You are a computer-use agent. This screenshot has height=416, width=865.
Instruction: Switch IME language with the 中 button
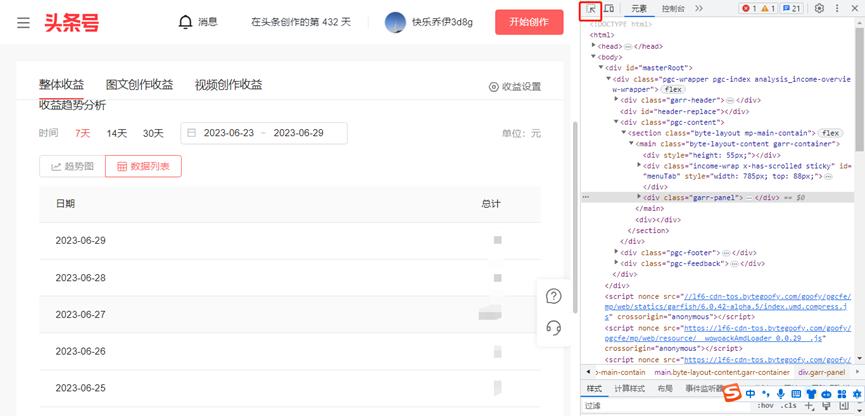751,393
